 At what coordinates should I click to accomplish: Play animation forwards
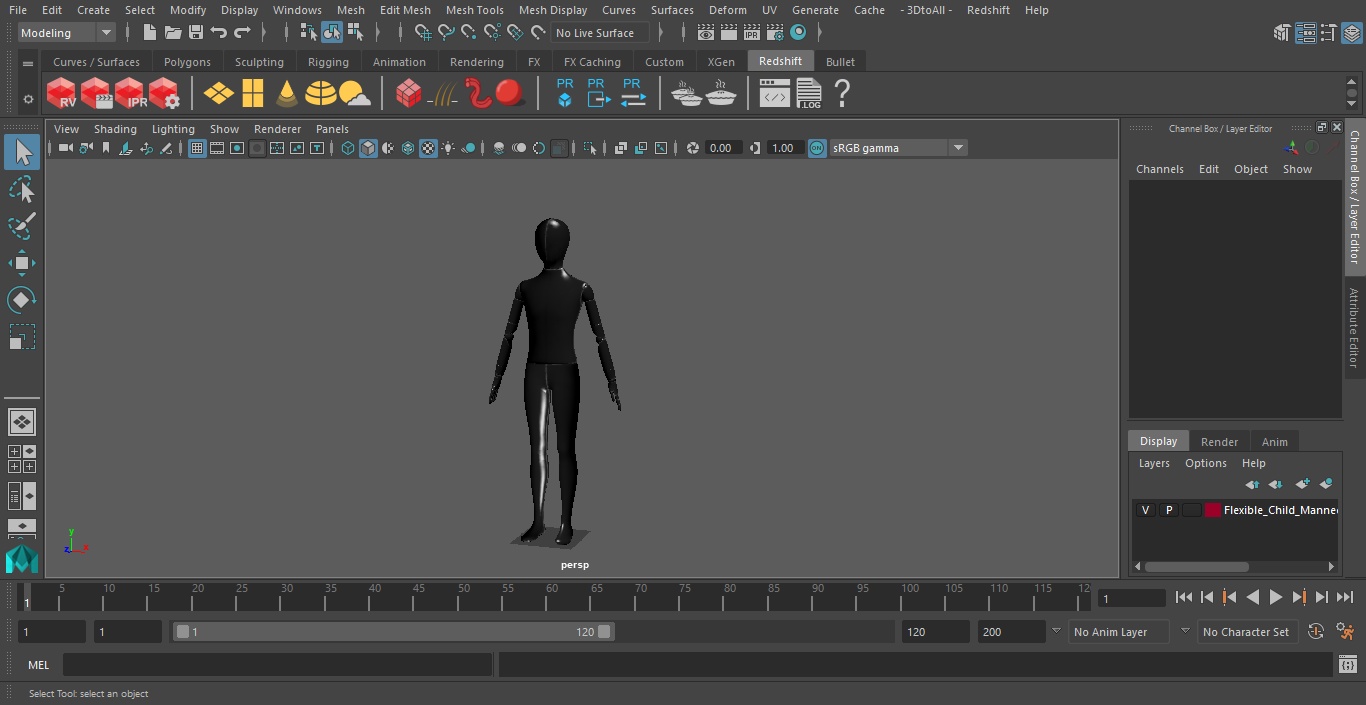[1275, 597]
